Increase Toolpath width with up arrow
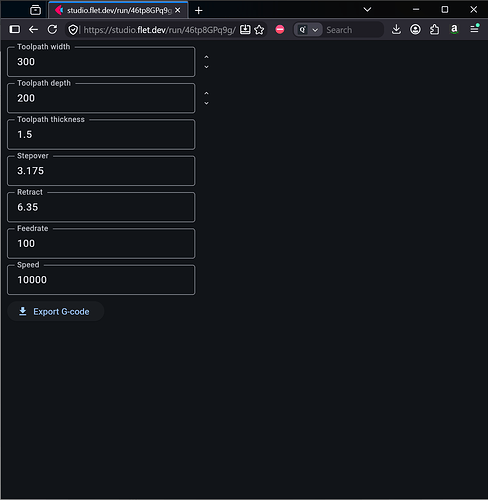488x500 pixels. point(206,57)
